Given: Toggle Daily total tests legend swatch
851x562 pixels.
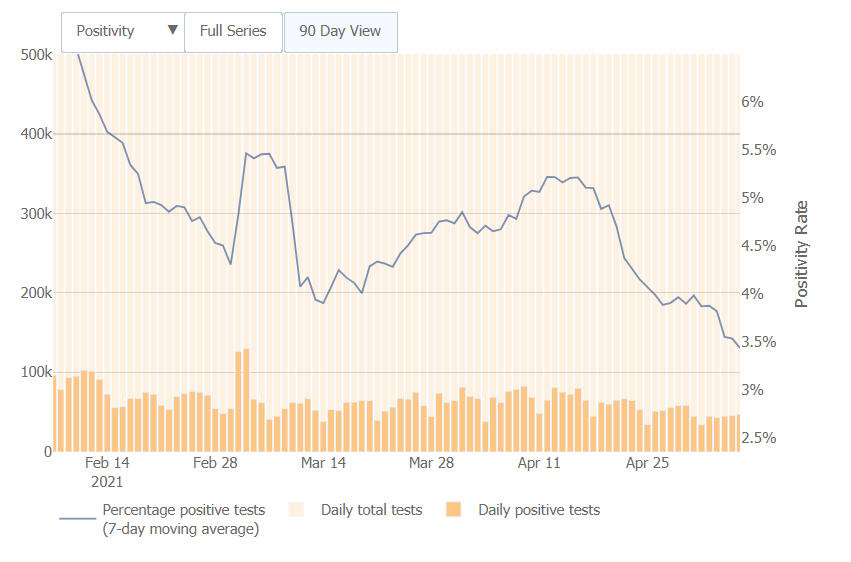Looking at the screenshot, I should click(297, 510).
